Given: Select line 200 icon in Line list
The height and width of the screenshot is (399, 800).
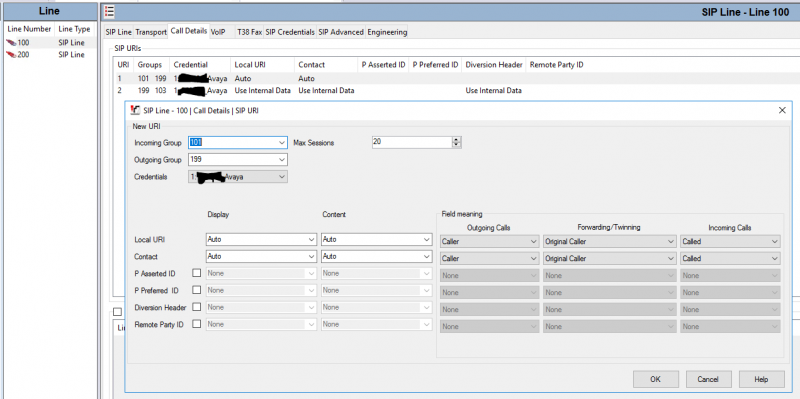Looking at the screenshot, I should (x=11, y=55).
